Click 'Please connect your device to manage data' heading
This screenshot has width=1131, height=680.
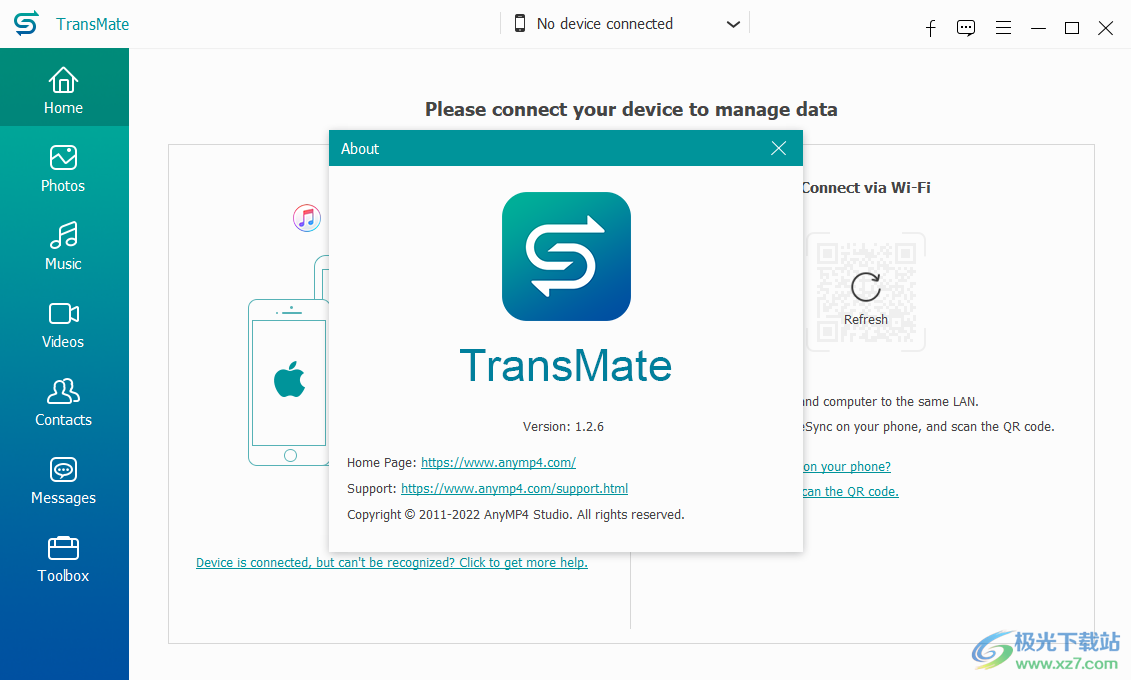click(x=631, y=110)
